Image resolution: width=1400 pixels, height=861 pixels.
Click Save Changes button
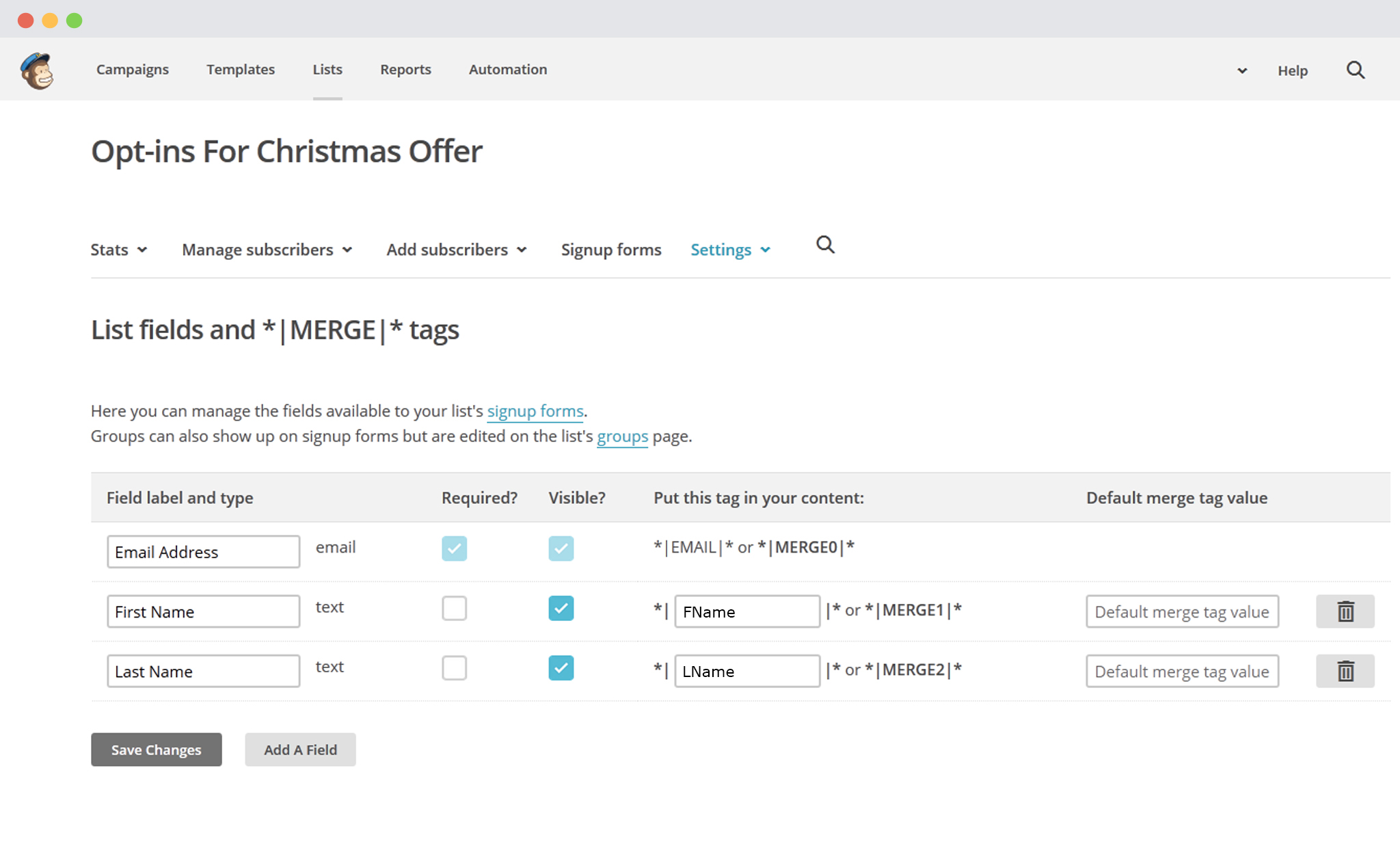[x=157, y=750]
